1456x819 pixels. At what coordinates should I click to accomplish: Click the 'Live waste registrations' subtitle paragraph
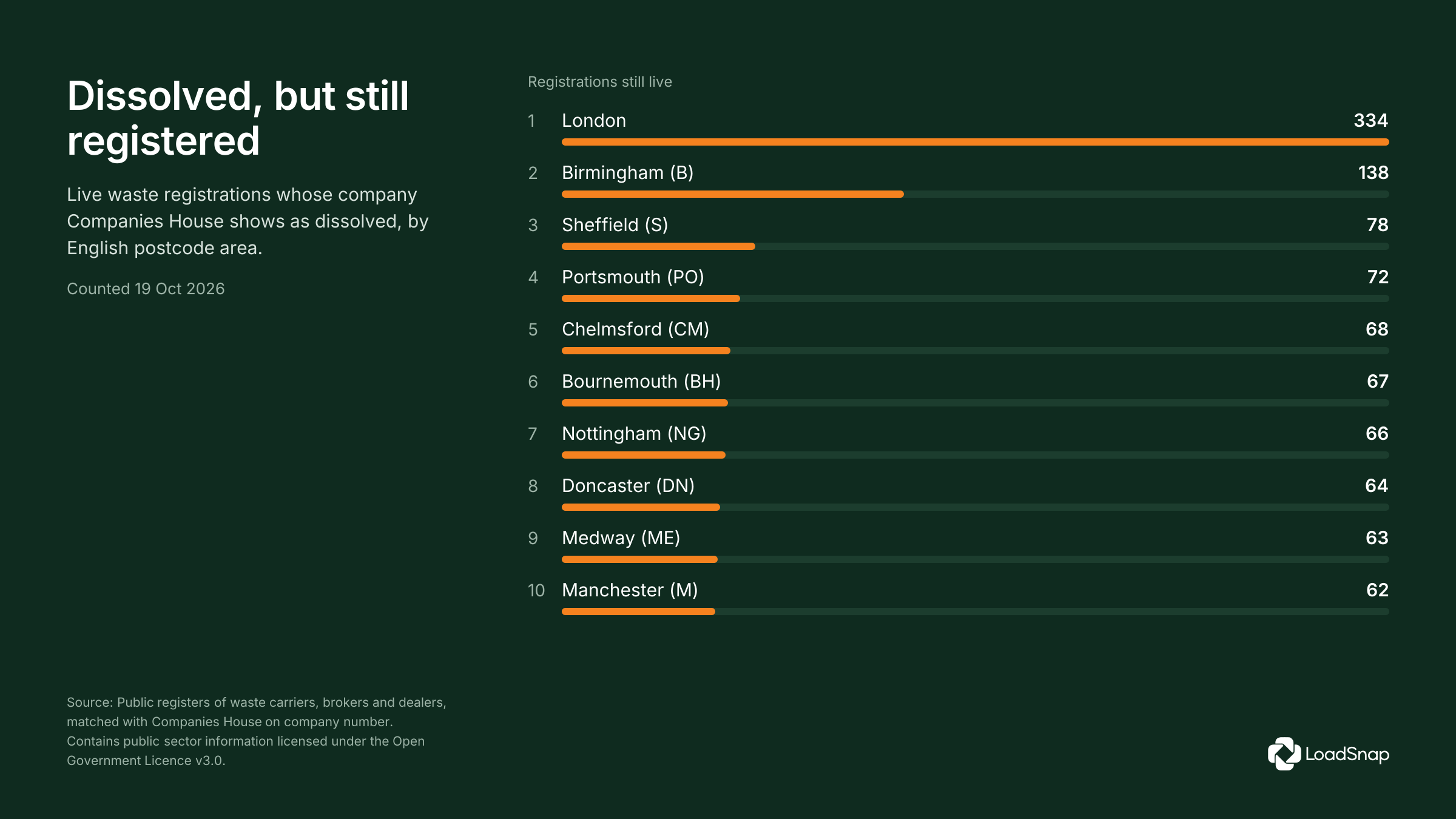click(x=248, y=221)
